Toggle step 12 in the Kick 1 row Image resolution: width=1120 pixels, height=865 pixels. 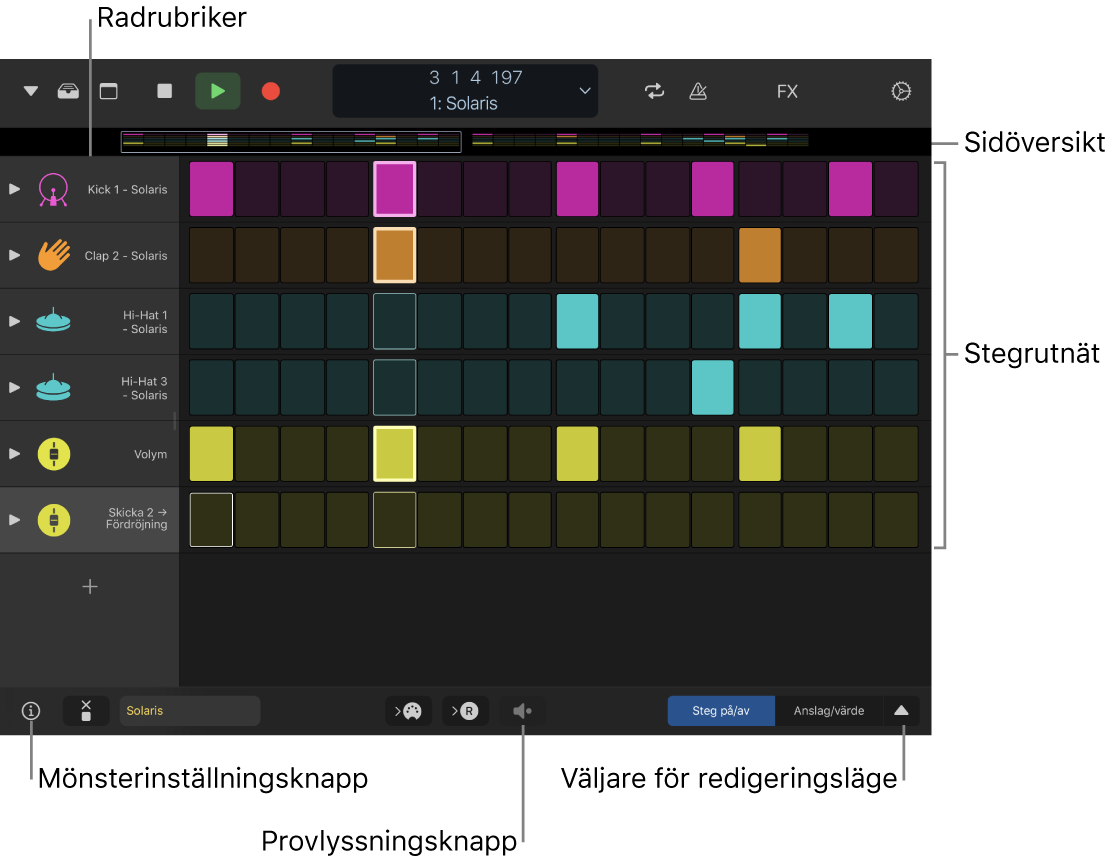(x=713, y=189)
